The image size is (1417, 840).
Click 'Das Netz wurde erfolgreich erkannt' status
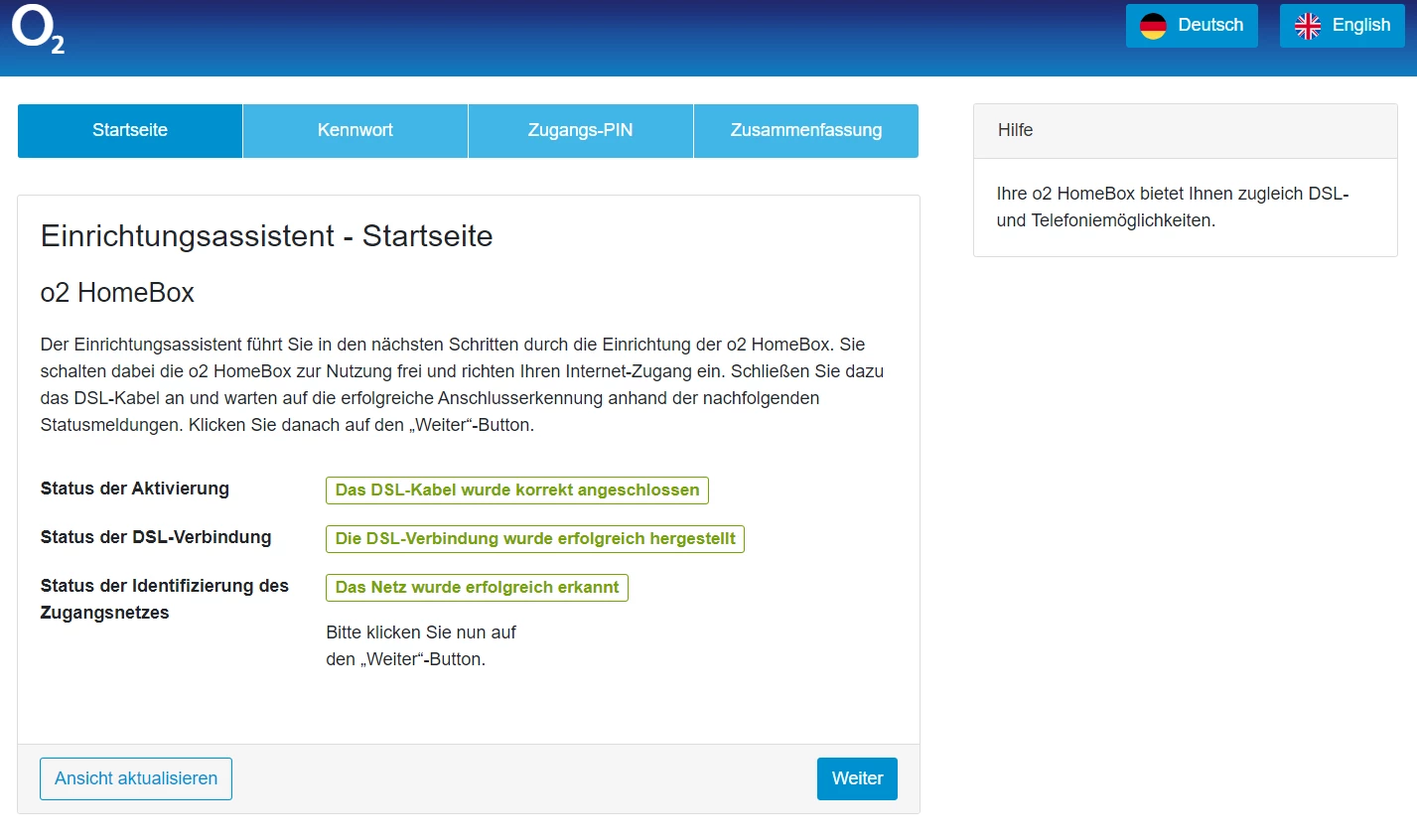pyautogui.click(x=477, y=588)
